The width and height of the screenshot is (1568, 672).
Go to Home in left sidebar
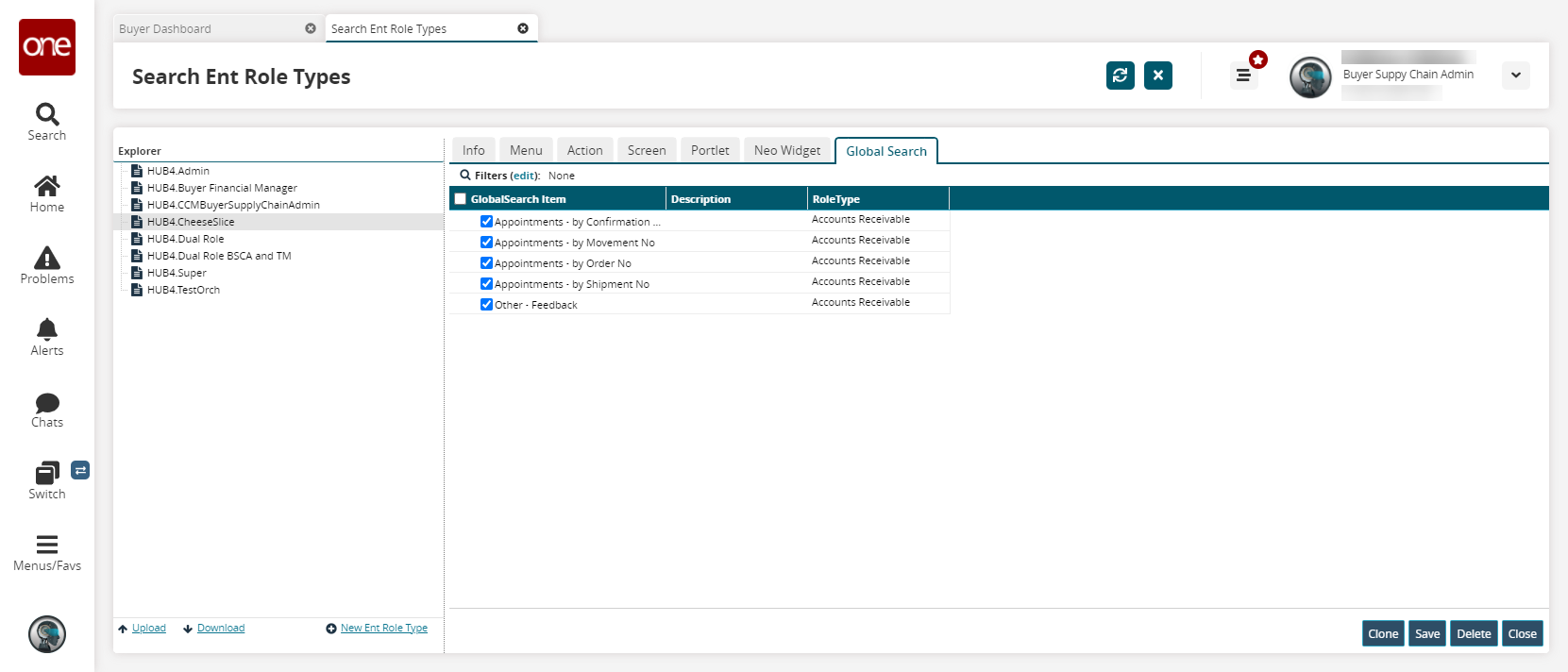coord(46,193)
